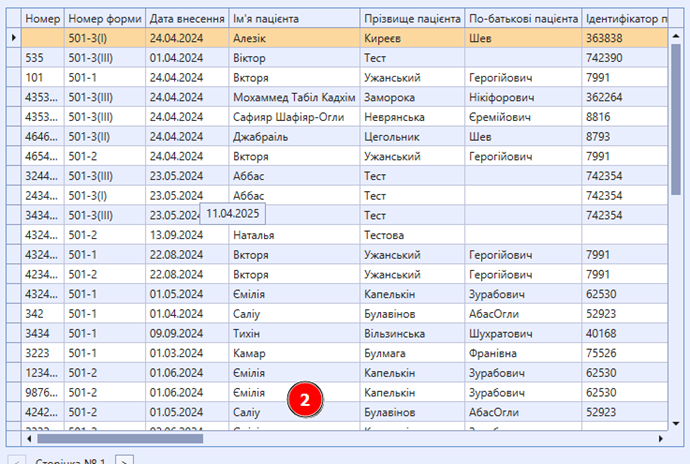Select the surname cell Тестова
Viewport: 690px width, 464px height.
(x=412, y=235)
